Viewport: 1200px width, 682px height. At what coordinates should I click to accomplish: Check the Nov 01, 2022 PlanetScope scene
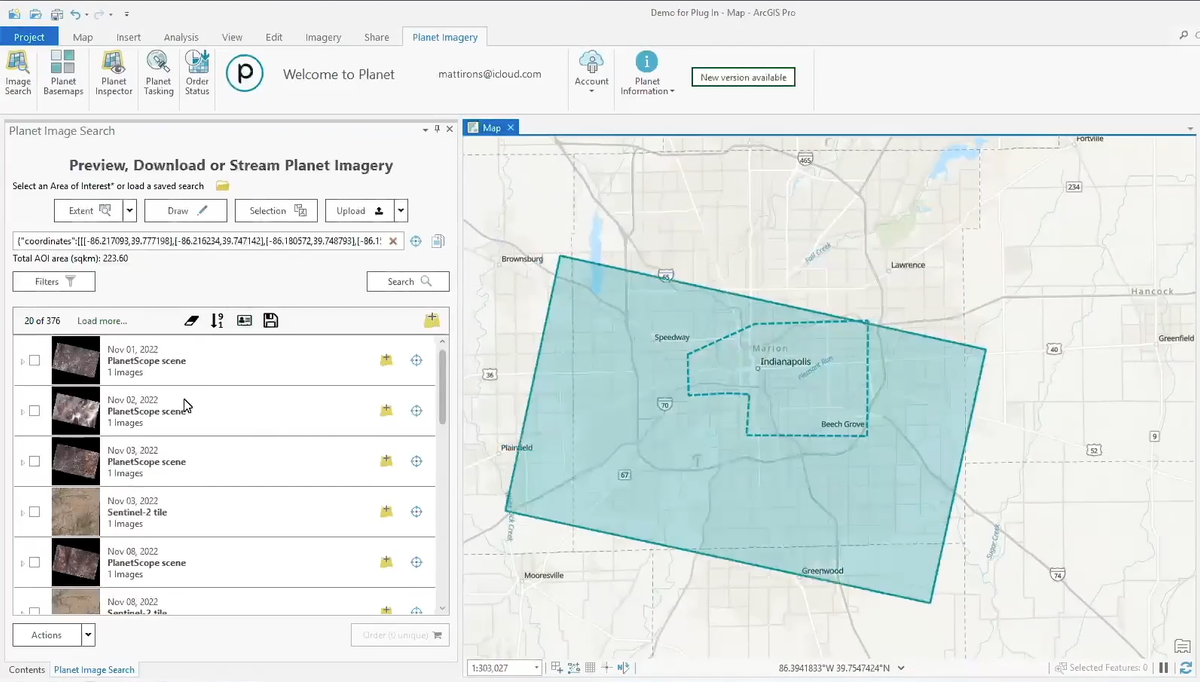(34, 360)
